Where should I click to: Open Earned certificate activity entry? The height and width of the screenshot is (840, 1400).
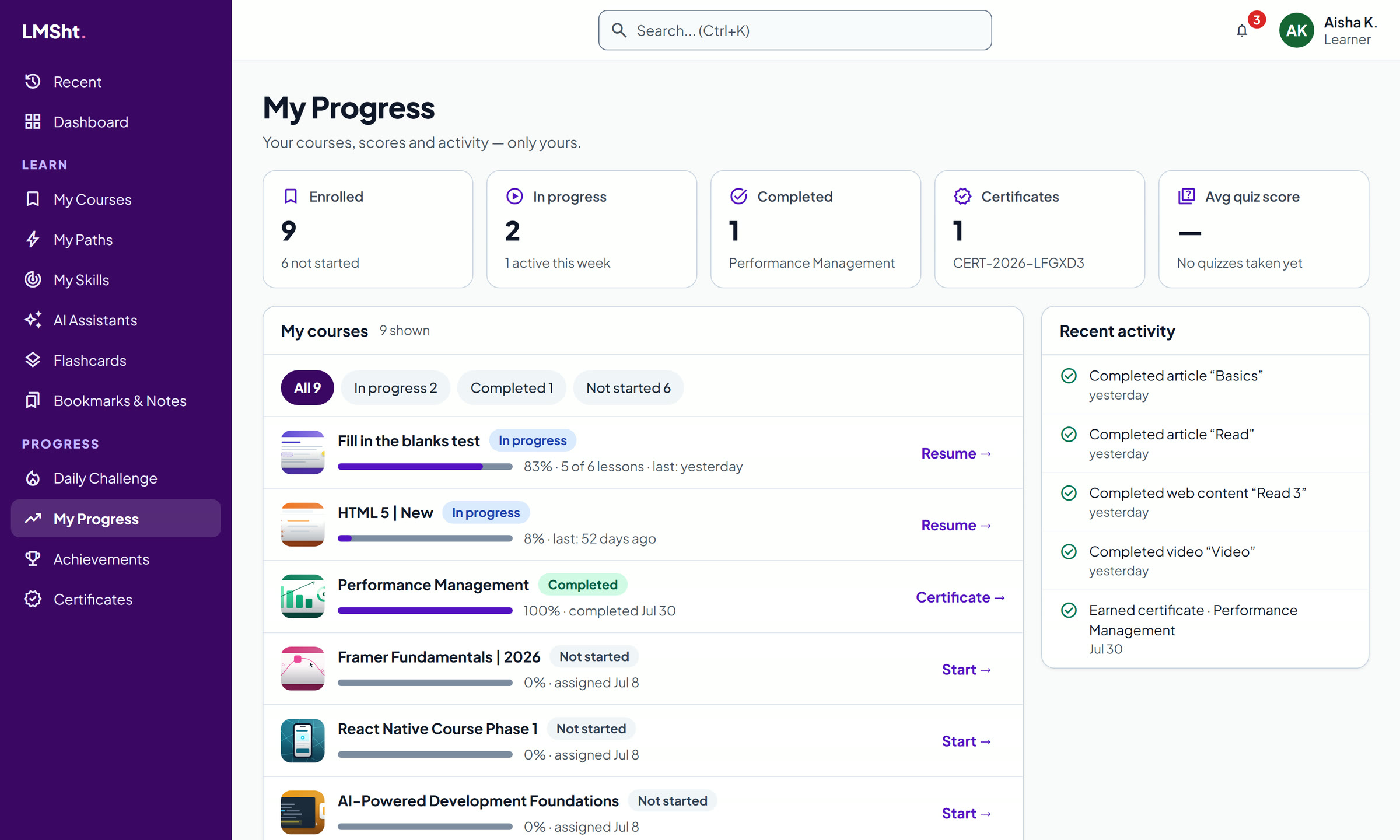pyautogui.click(x=1205, y=629)
